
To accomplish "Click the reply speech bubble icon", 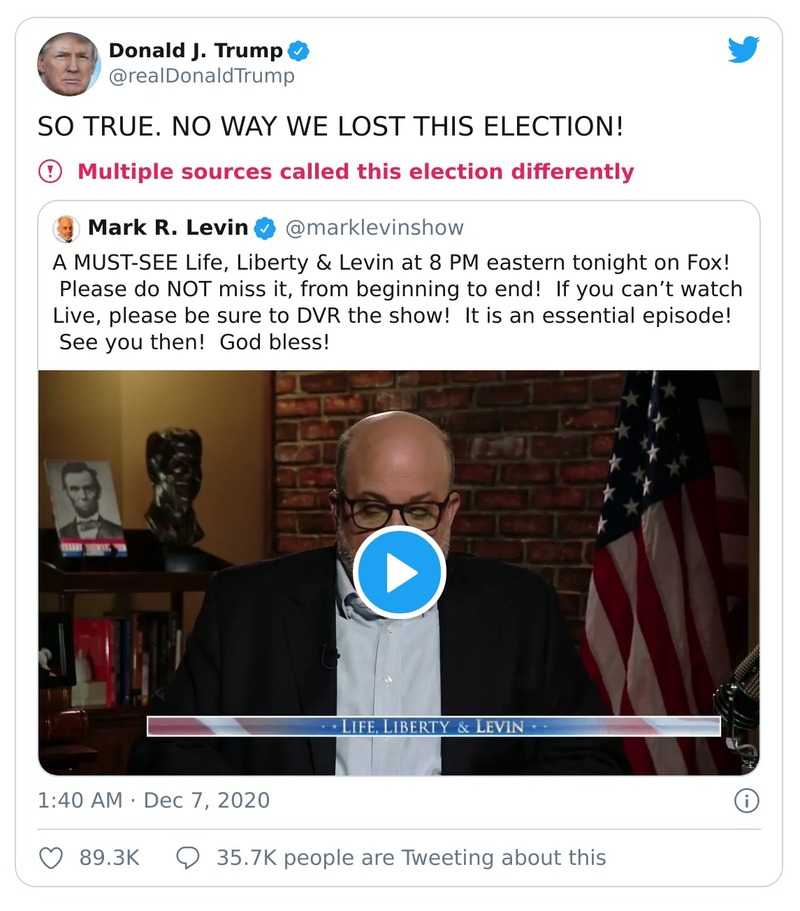I will pyautogui.click(x=188, y=858).
